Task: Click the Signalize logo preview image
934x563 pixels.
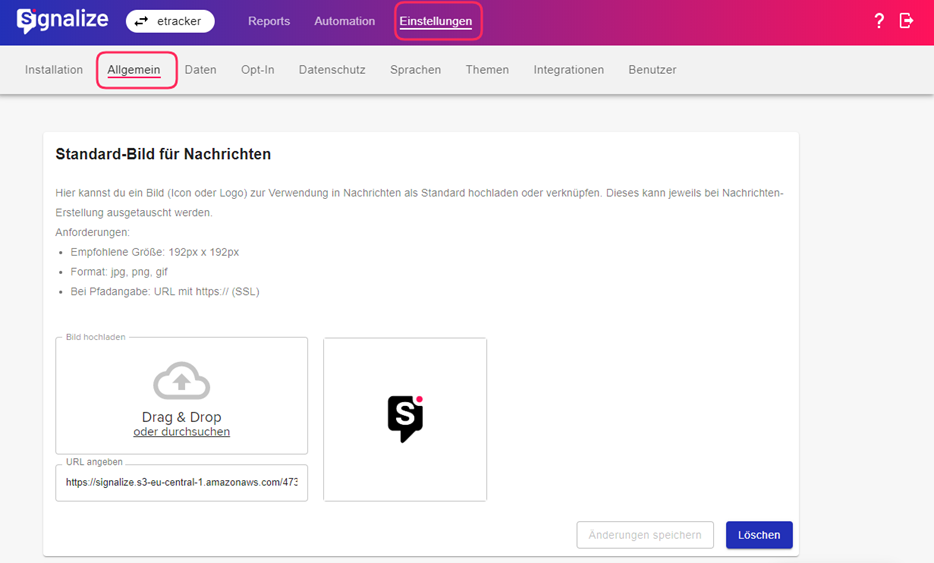Action: pos(405,419)
